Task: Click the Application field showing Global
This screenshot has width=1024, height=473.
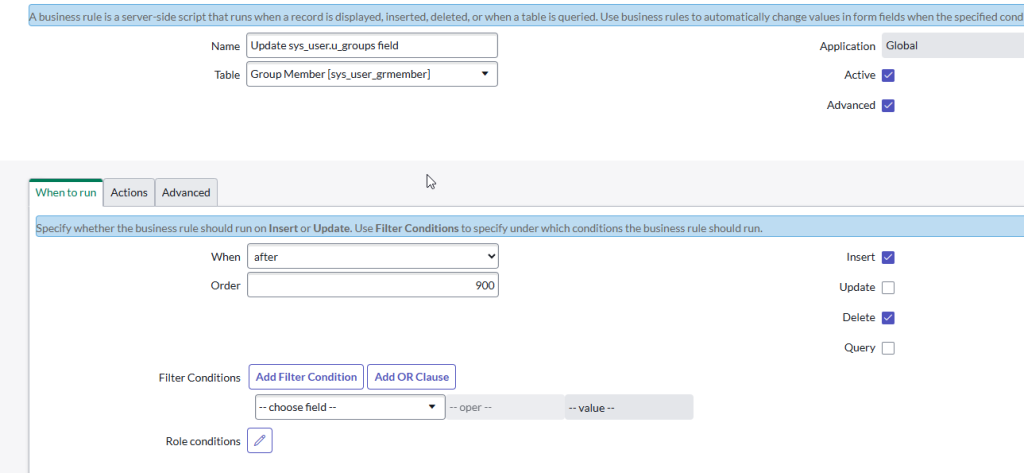Action: 950,46
